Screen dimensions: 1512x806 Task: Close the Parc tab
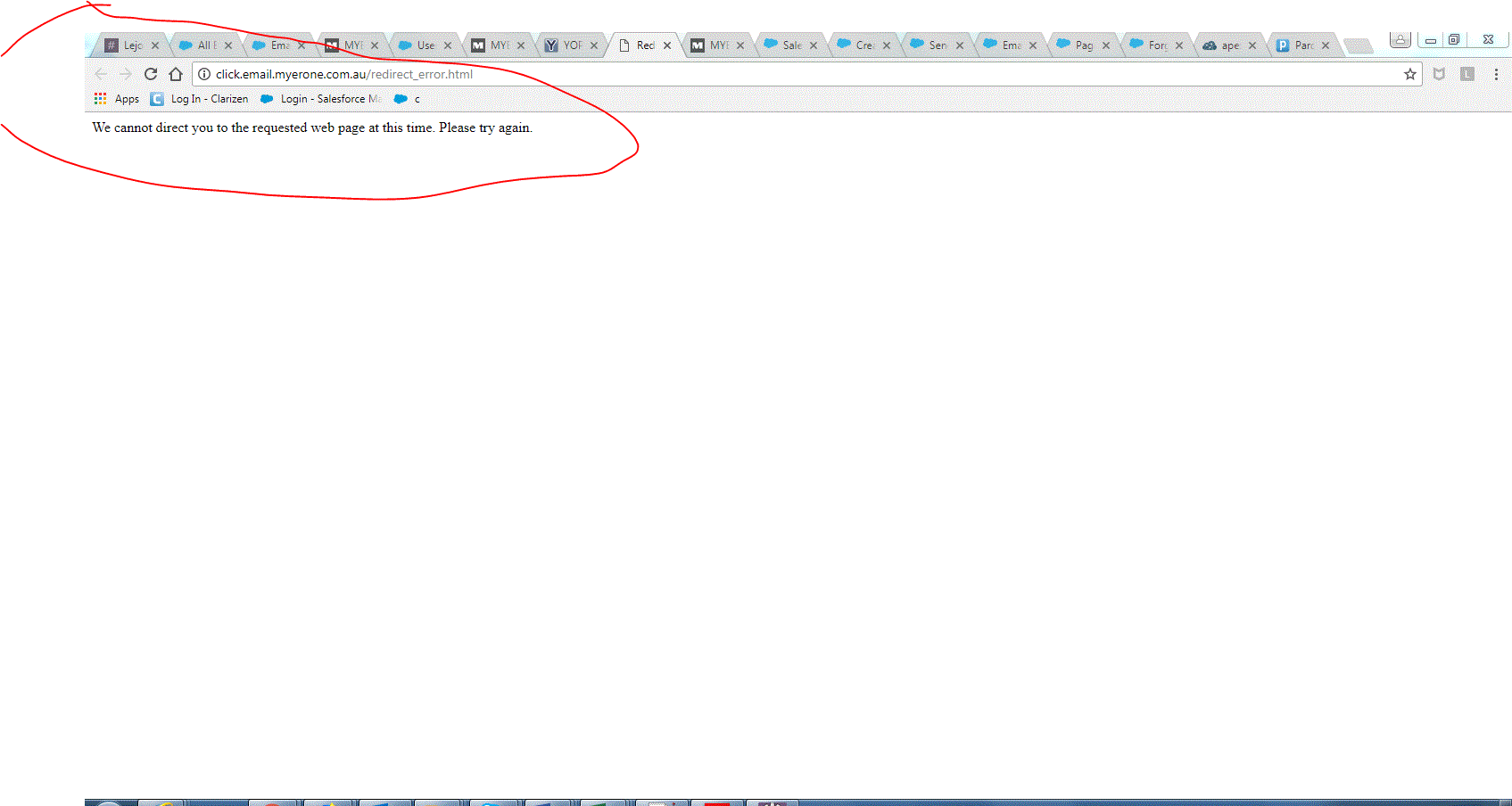[1326, 45]
